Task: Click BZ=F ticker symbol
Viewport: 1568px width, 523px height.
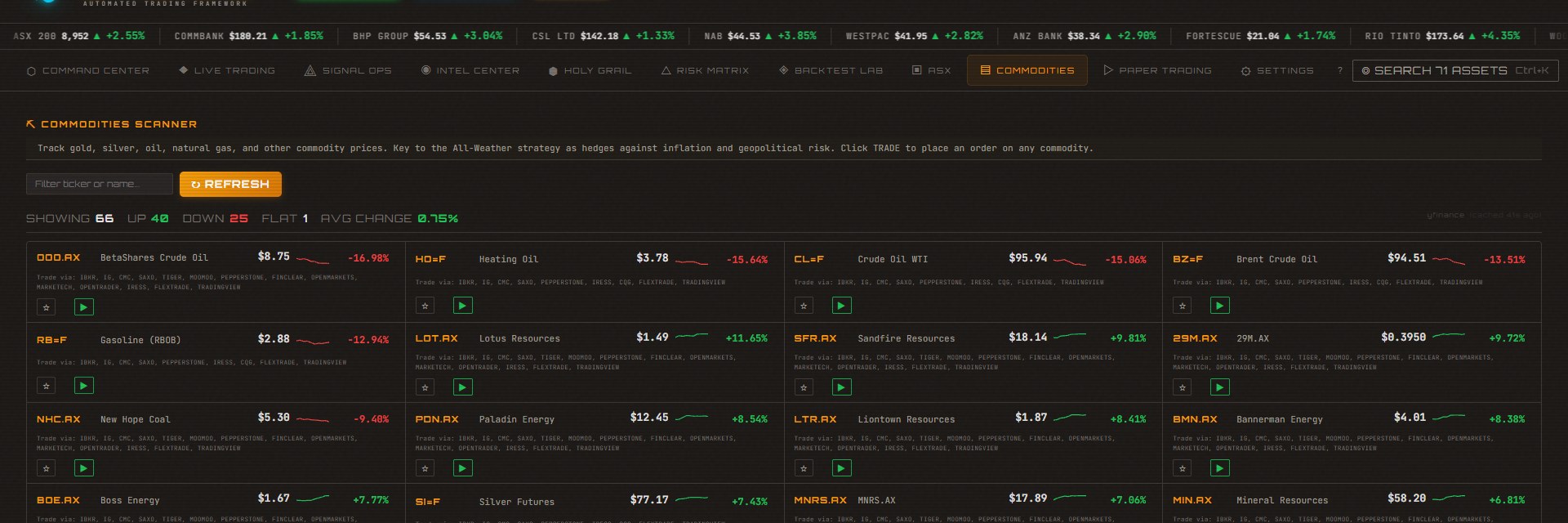Action: (x=1188, y=259)
